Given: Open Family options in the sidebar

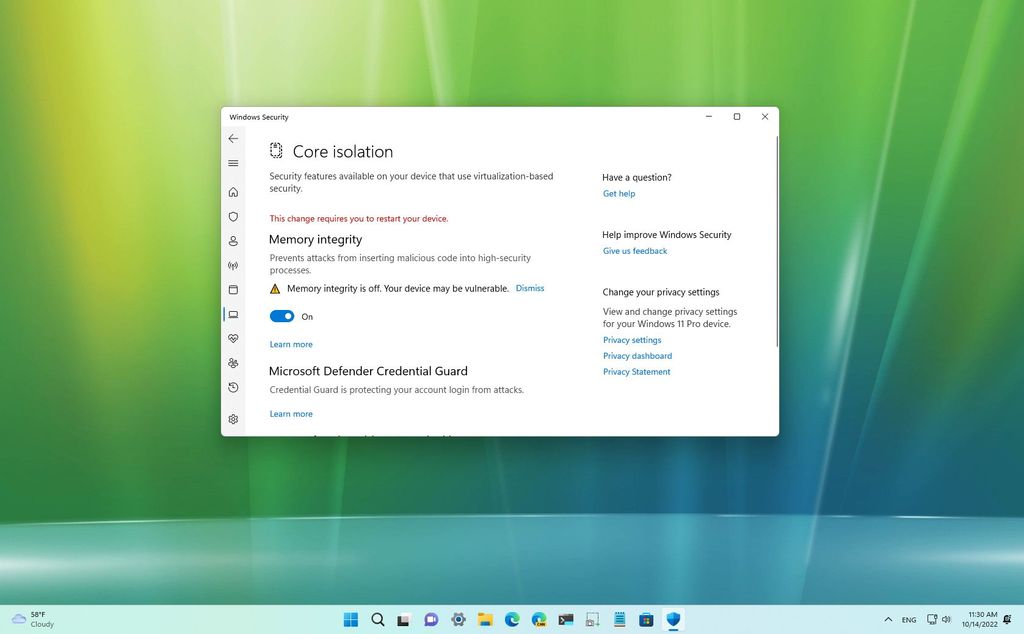Looking at the screenshot, I should [233, 363].
